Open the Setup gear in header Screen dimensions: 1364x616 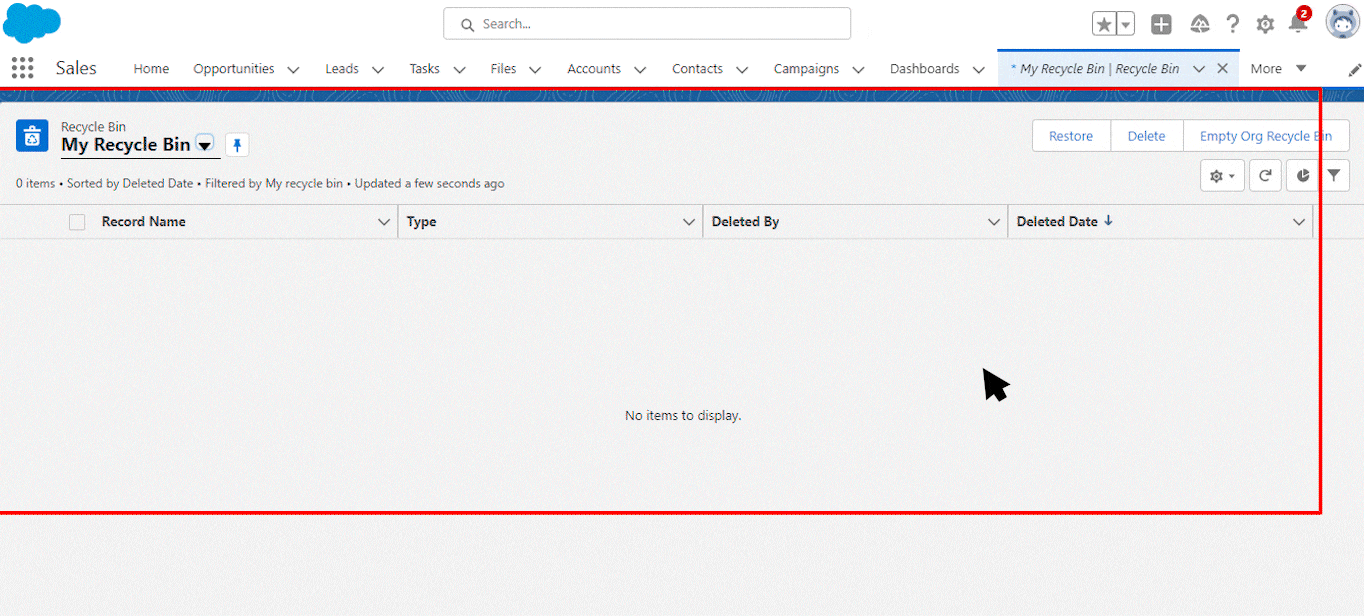tap(1266, 24)
